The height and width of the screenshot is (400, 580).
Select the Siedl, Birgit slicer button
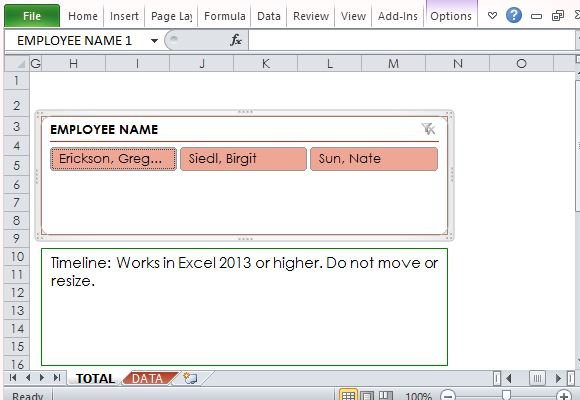coord(243,159)
